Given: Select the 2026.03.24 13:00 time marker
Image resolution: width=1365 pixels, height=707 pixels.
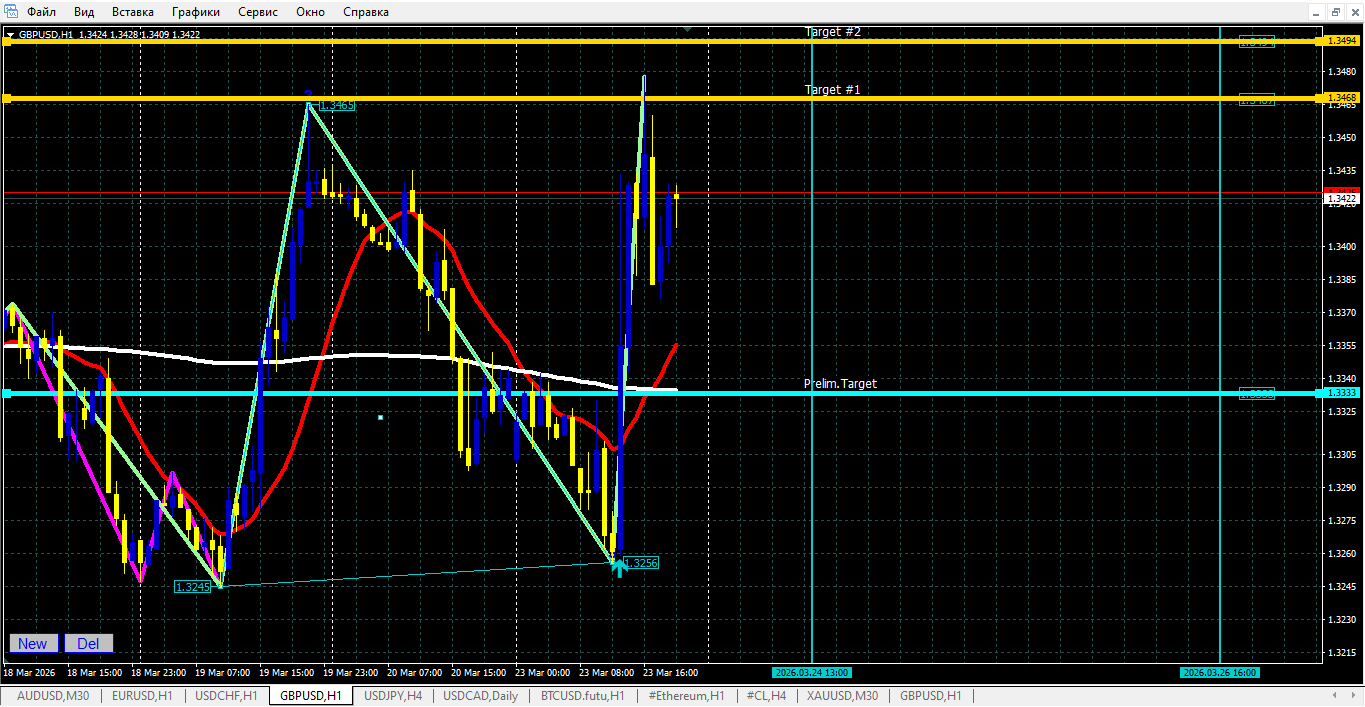Looking at the screenshot, I should tap(811, 672).
